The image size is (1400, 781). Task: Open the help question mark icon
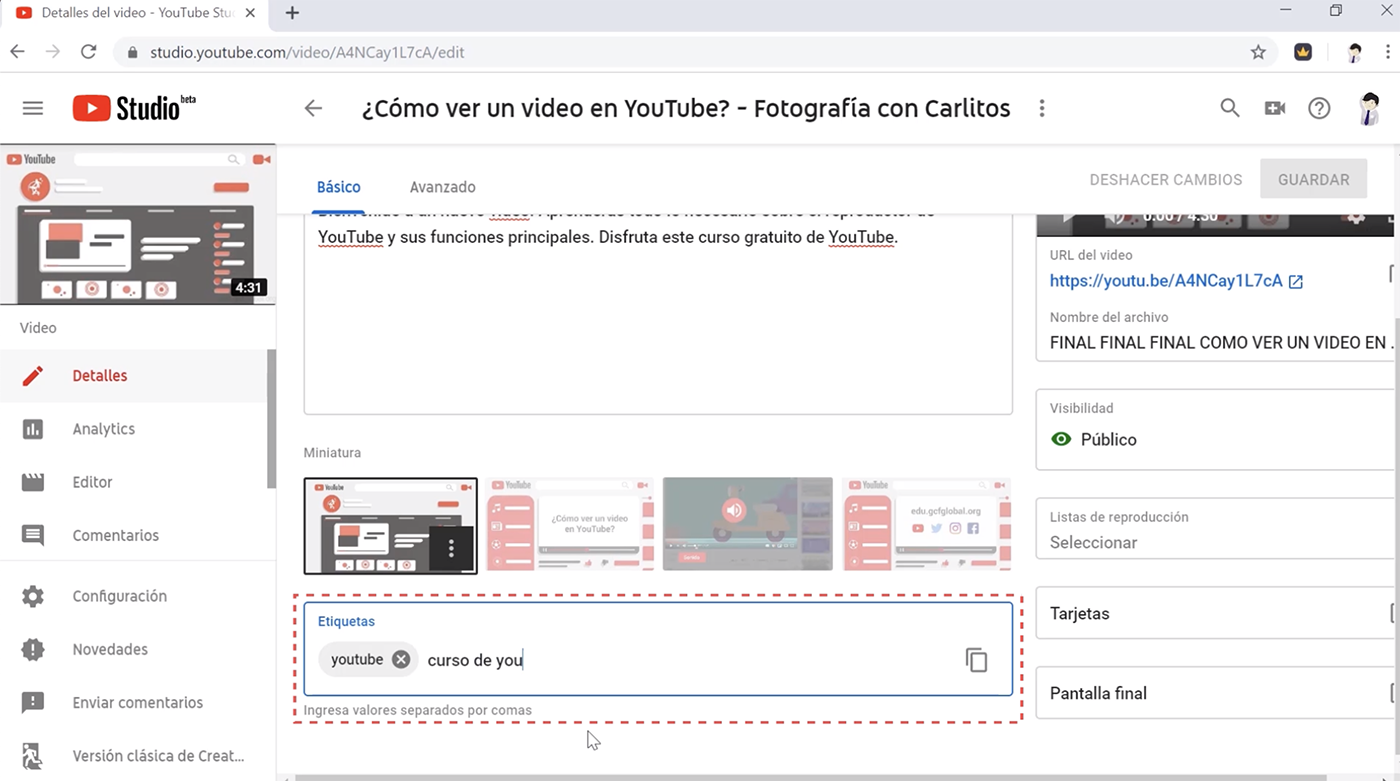(1319, 108)
